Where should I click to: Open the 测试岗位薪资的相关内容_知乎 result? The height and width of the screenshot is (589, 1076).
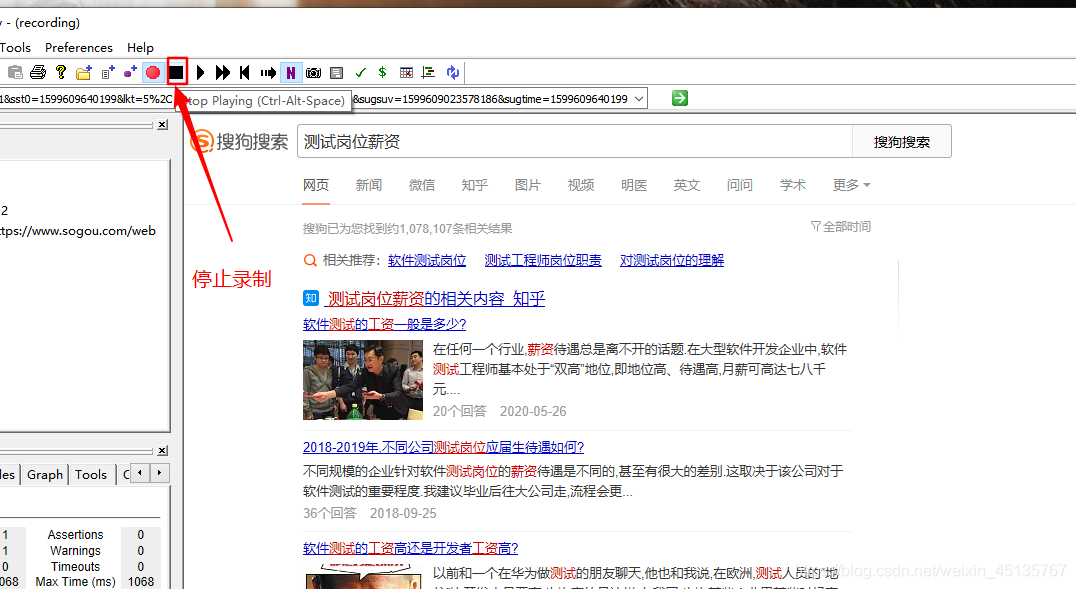pyautogui.click(x=436, y=299)
